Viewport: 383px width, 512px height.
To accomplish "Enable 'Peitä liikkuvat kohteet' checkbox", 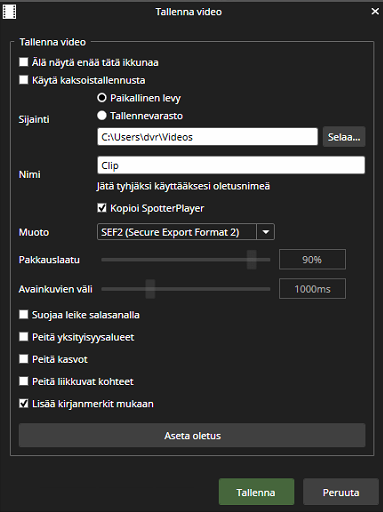I will [x=24, y=381].
